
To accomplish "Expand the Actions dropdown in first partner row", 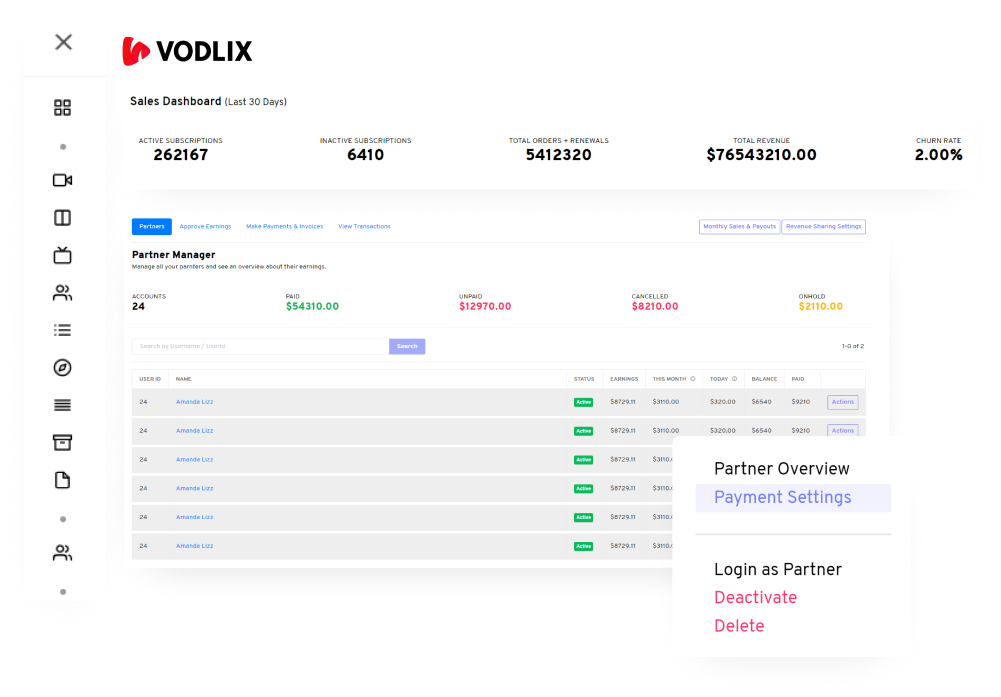I will [x=842, y=402].
